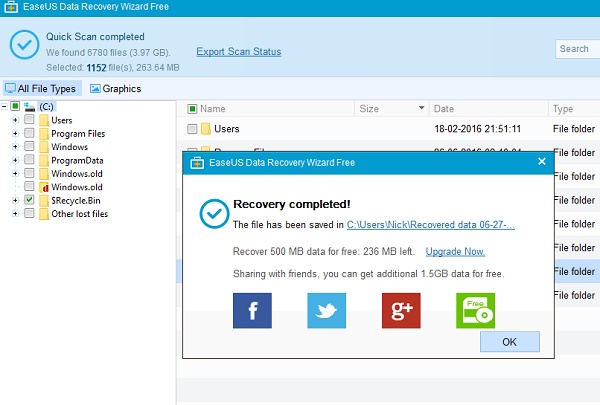Click the Search input field
The height and width of the screenshot is (405, 600).
(x=577, y=49)
